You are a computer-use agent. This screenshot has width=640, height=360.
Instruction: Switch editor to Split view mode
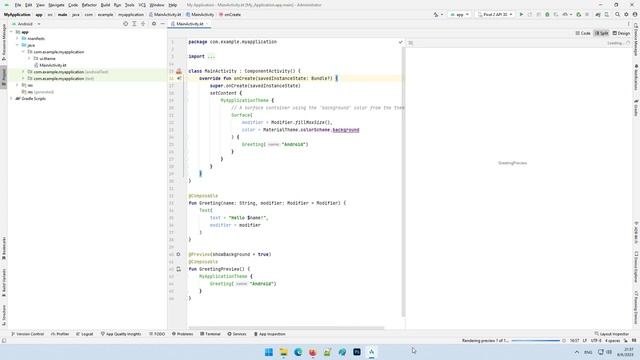tap(602, 33)
